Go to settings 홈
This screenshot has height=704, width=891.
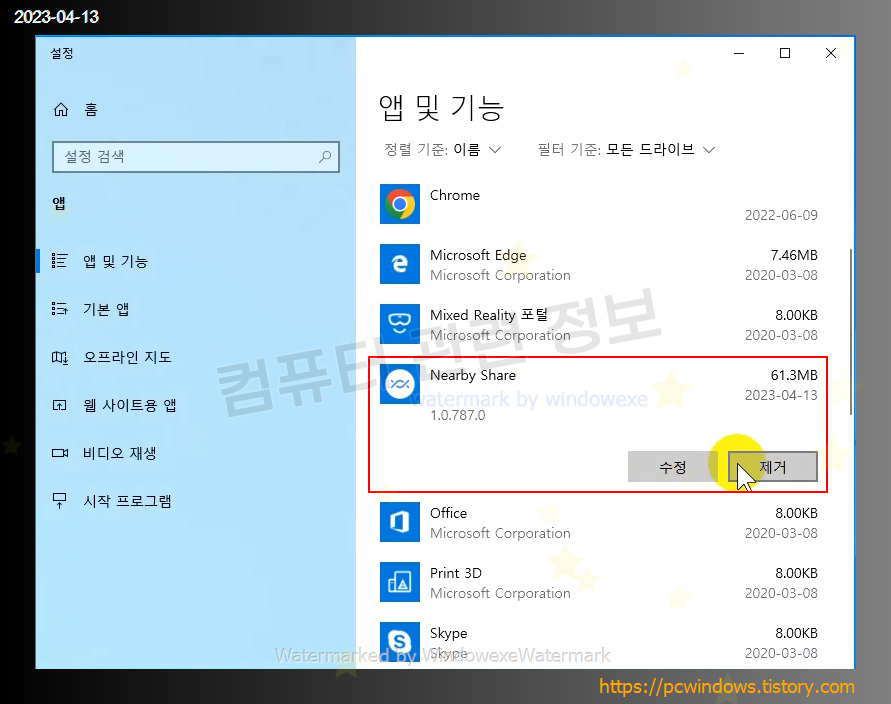(91, 109)
